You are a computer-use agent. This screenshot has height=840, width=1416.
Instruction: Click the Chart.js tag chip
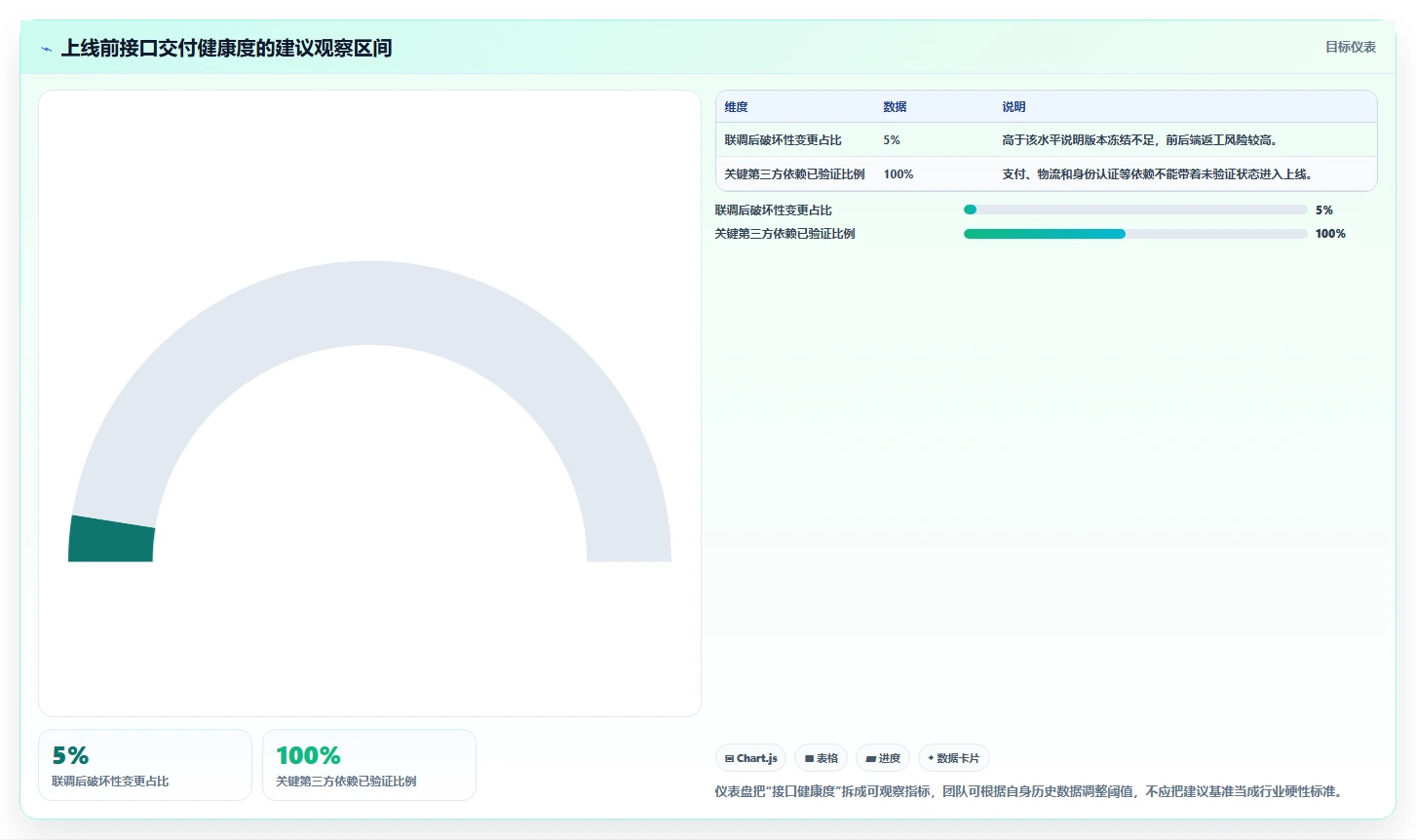pos(750,758)
